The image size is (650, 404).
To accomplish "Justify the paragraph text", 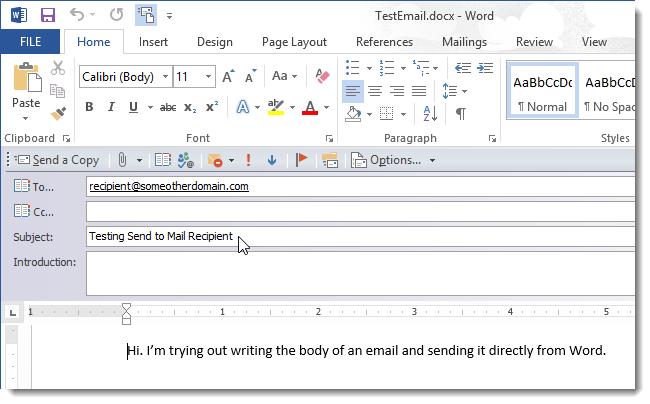I will coord(419,91).
